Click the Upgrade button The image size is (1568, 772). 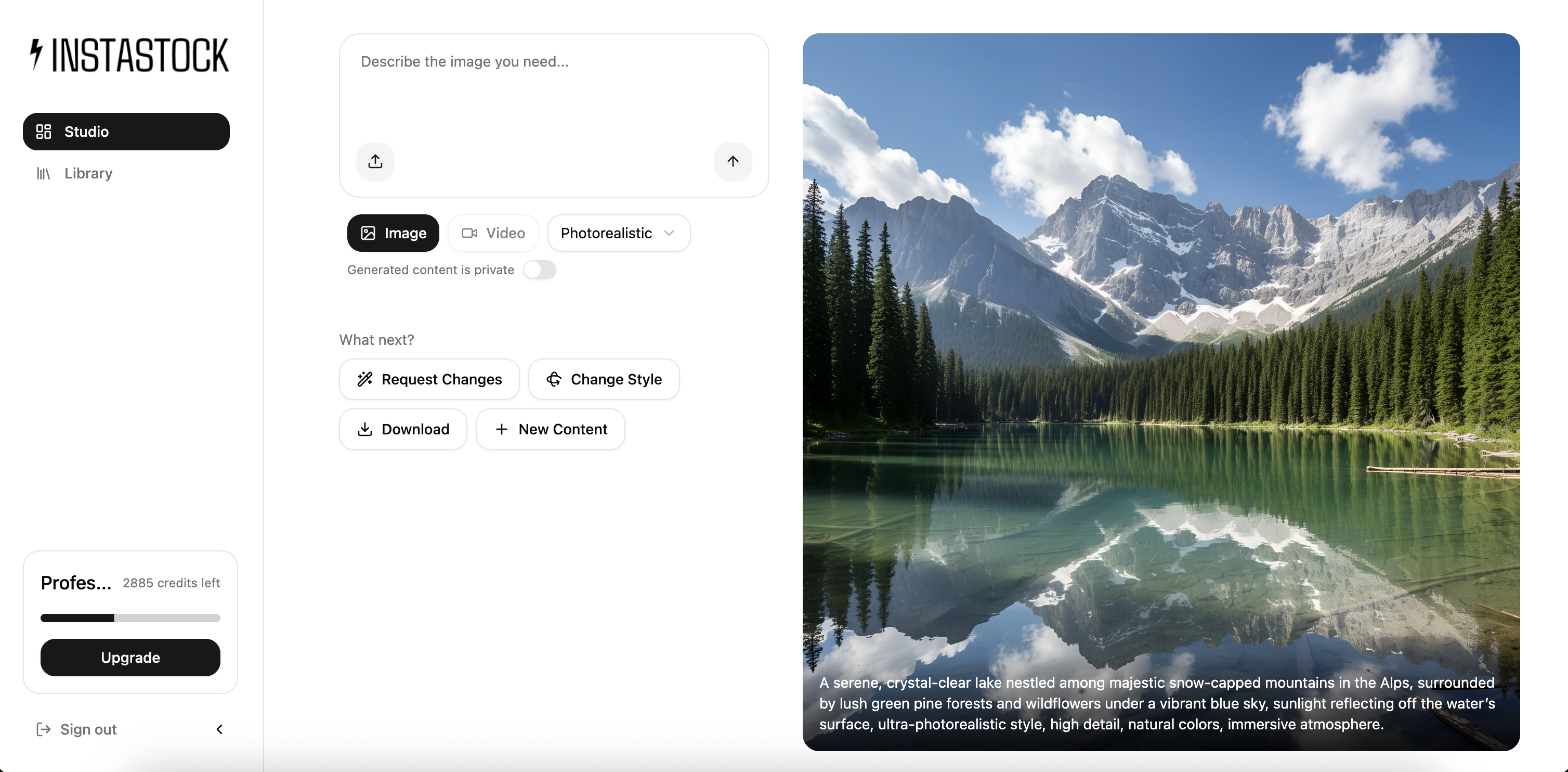(130, 658)
